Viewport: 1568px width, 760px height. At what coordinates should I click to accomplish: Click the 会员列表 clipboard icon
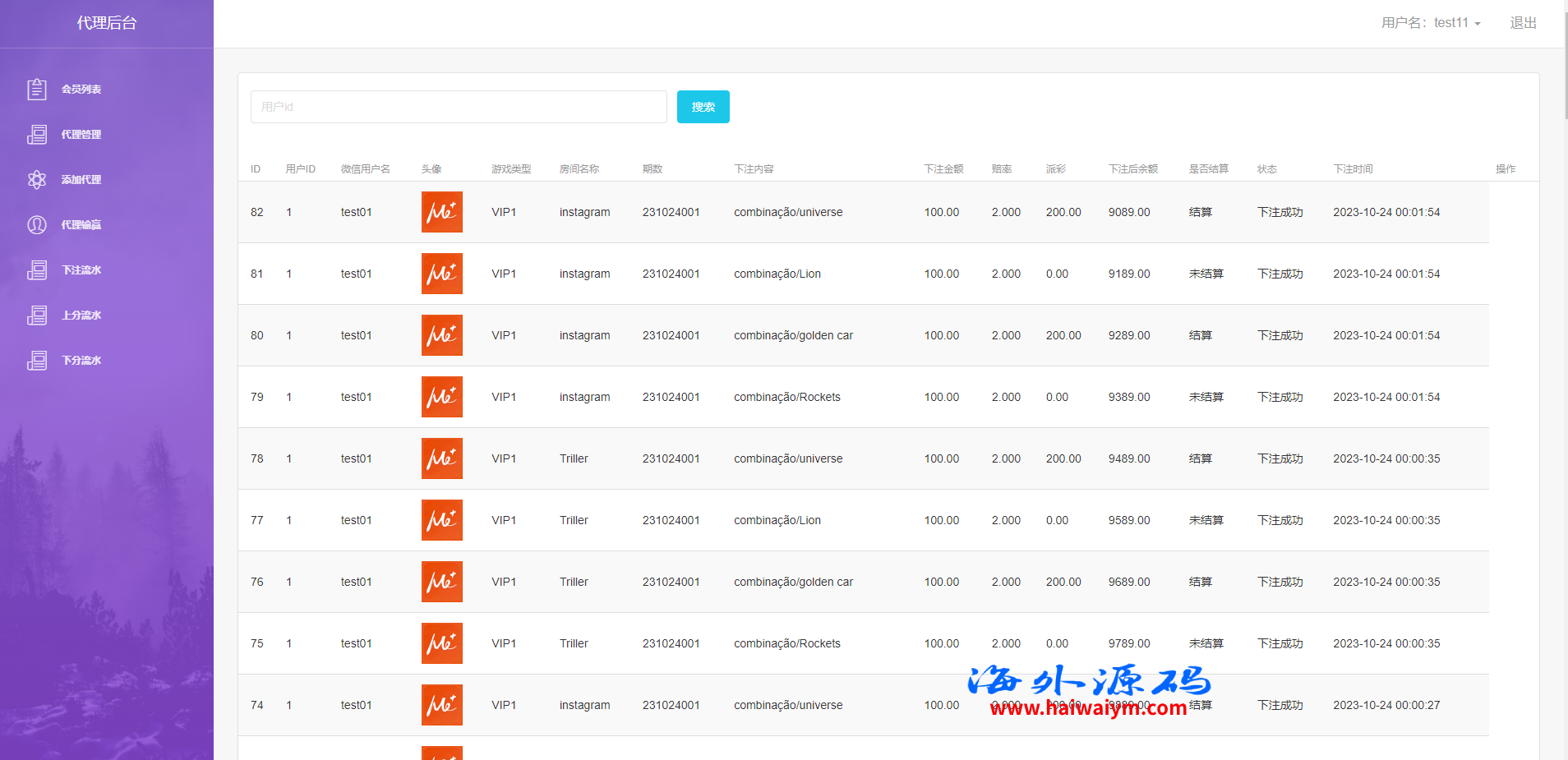(37, 89)
